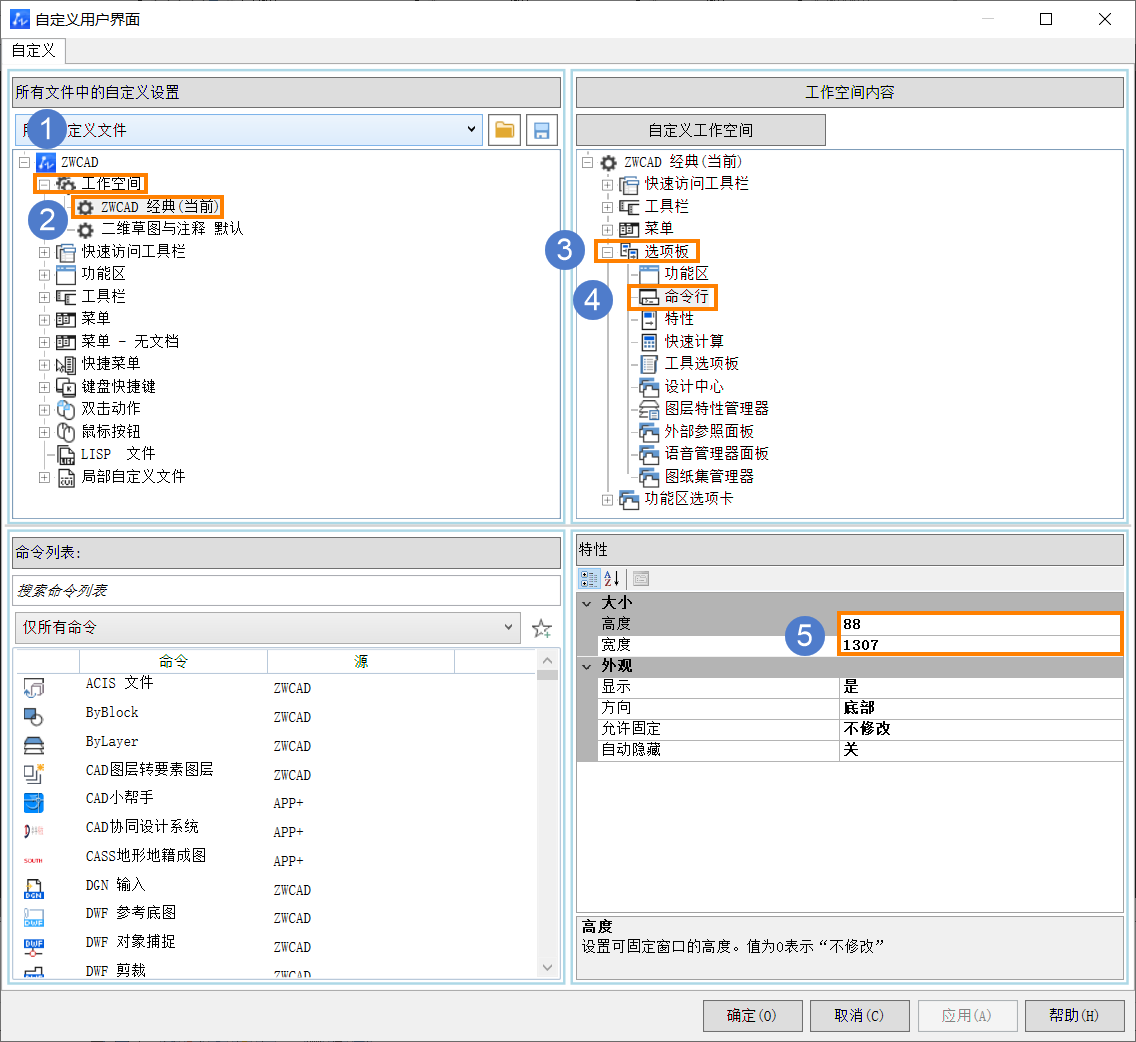Click the 搜索命令列表 search field

[286, 591]
